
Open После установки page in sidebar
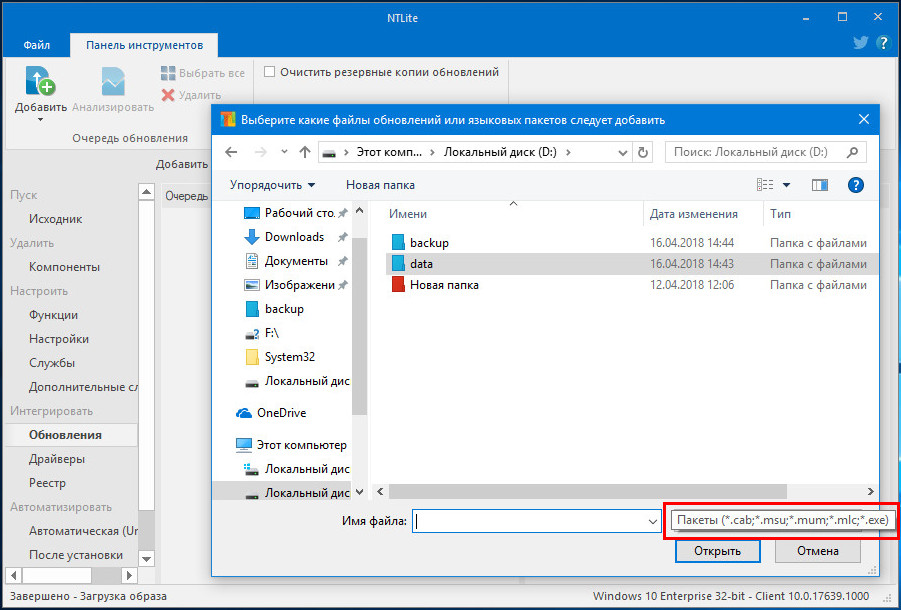[x=76, y=555]
